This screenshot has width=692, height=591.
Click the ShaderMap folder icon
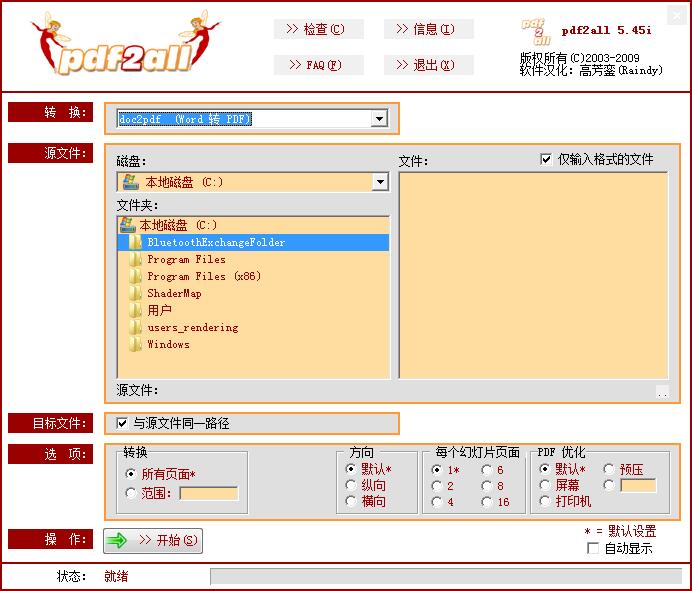(x=135, y=294)
